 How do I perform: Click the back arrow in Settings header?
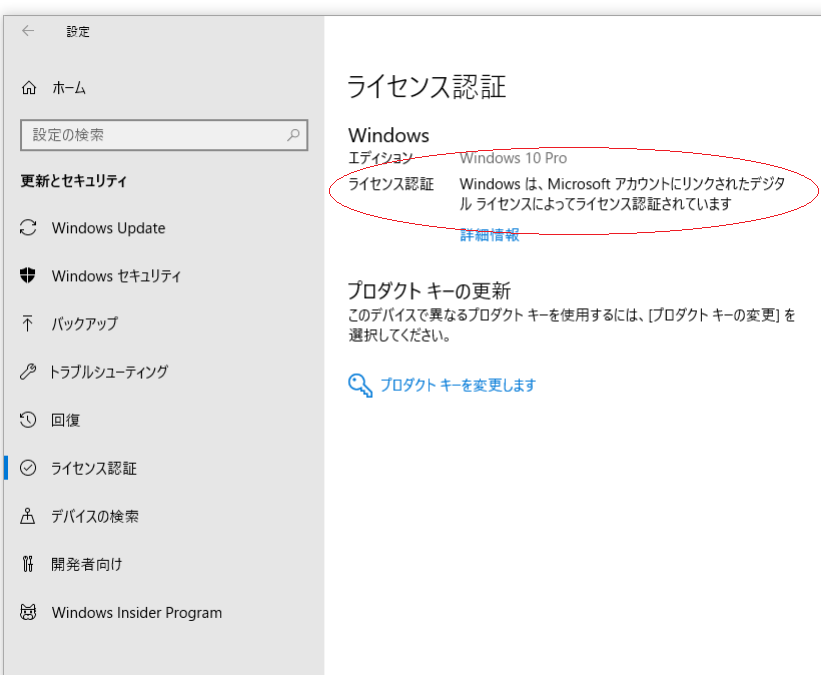[28, 31]
